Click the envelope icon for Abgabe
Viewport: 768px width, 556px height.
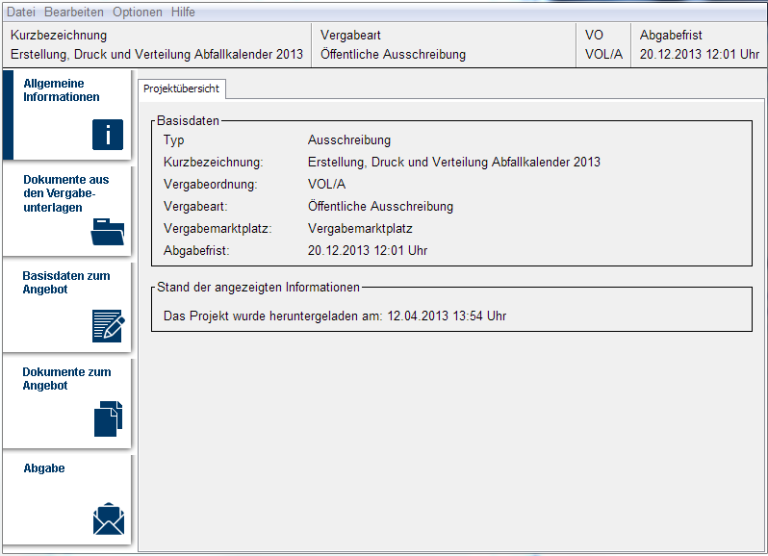108,519
